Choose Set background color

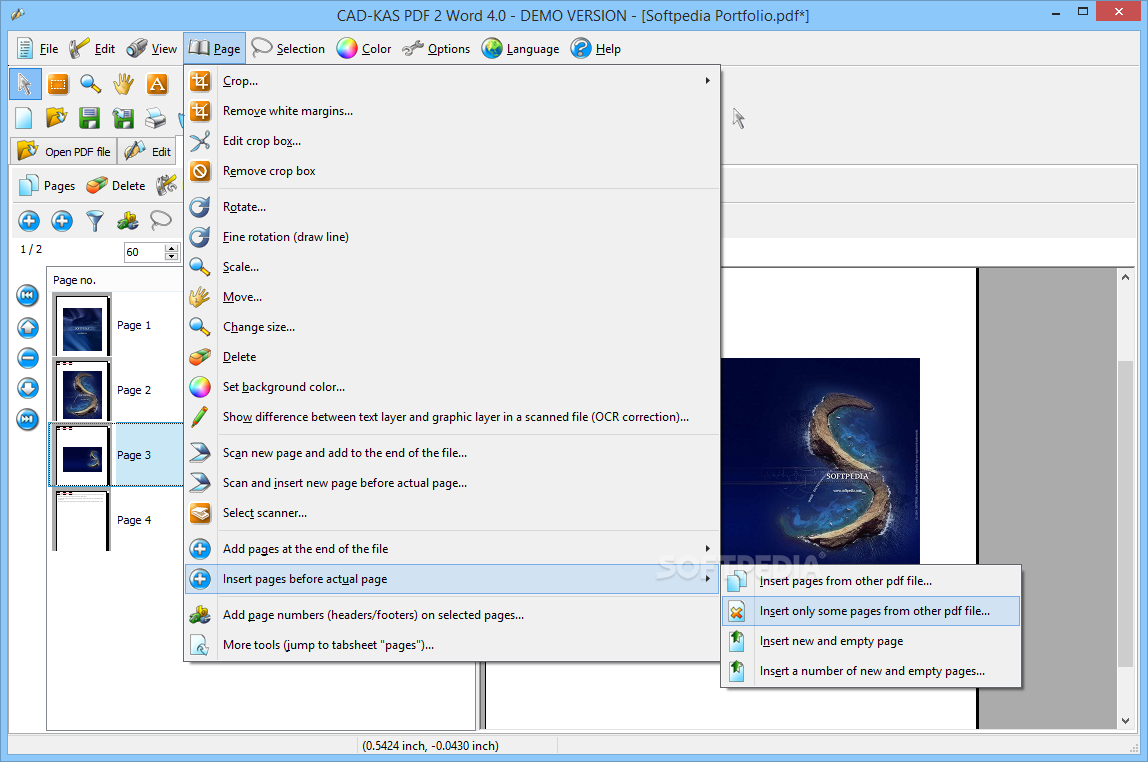pyautogui.click(x=452, y=387)
